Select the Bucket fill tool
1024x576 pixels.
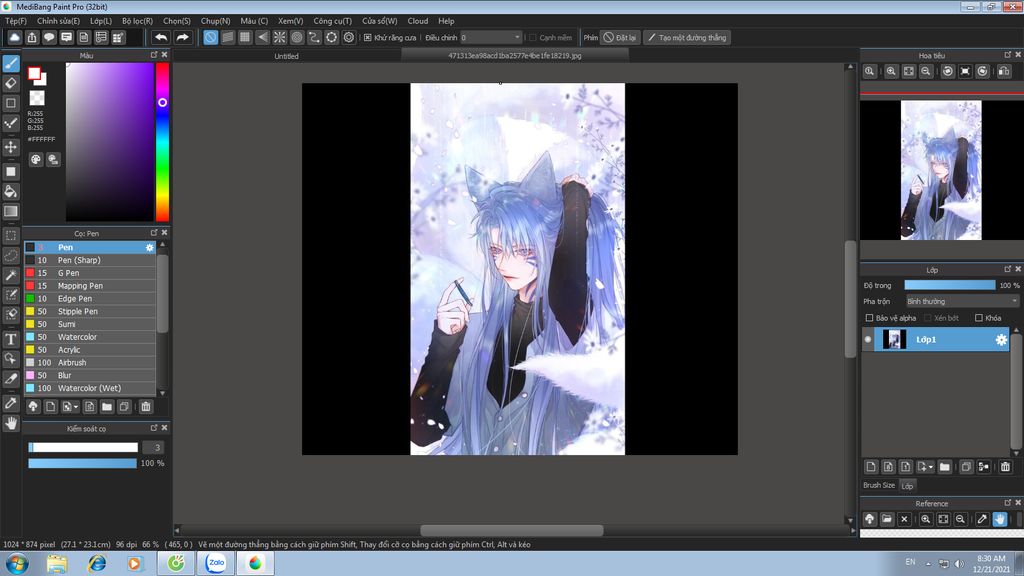click(11, 191)
